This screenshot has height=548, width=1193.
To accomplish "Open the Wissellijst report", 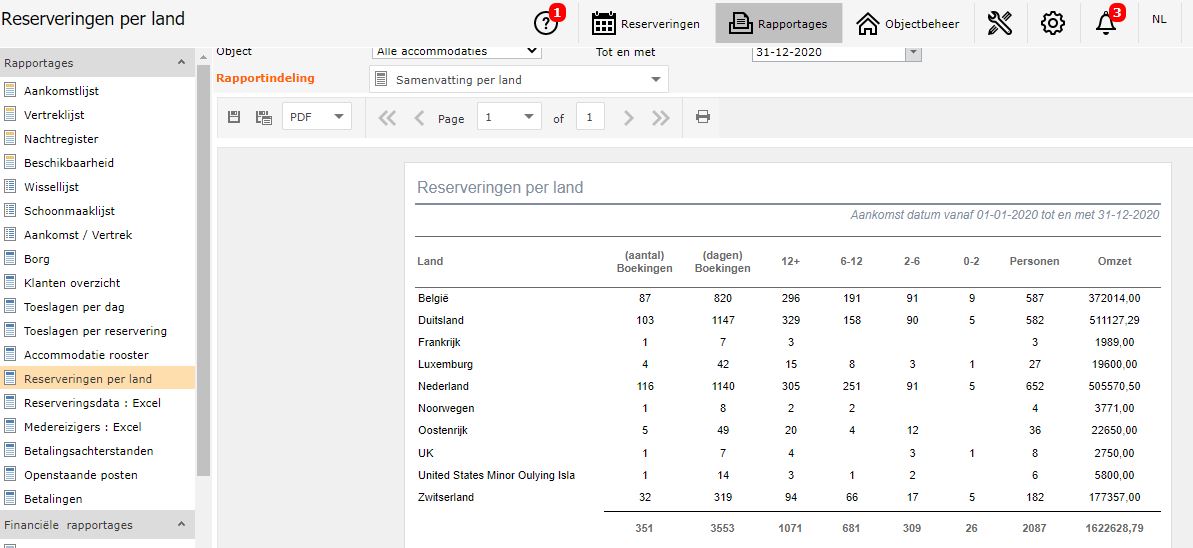I will coord(51,186).
